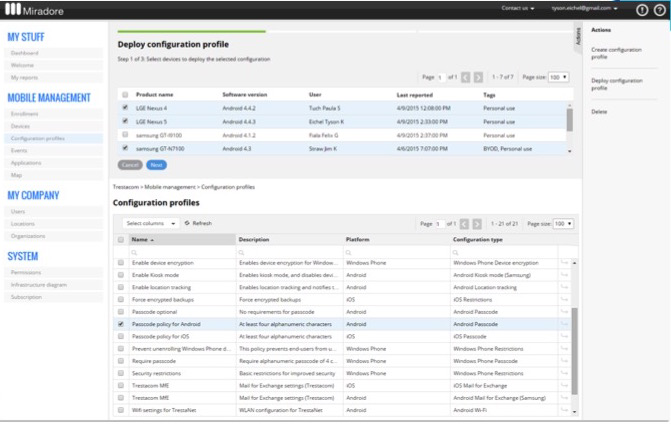Go to next page in device list

coord(478,77)
